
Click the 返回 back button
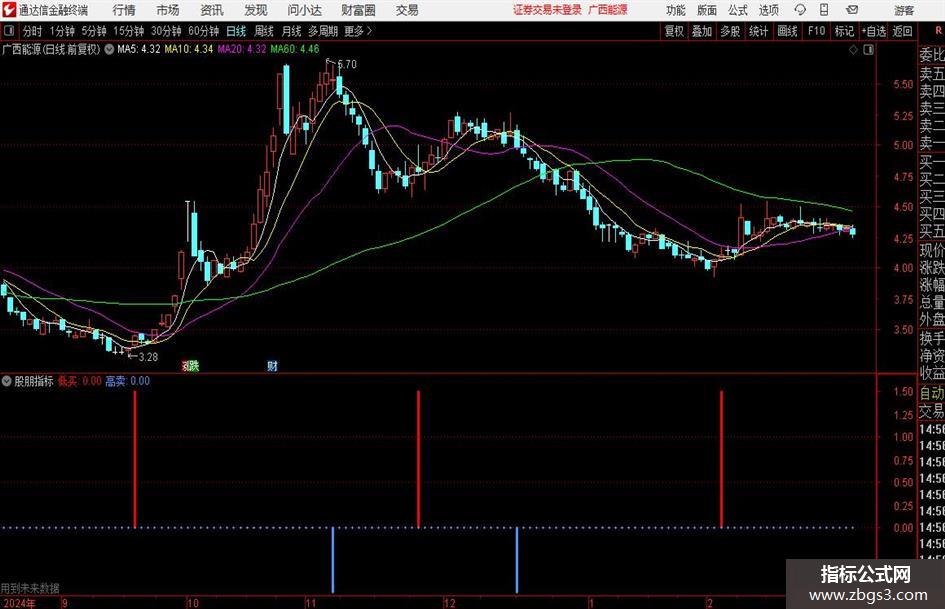pos(902,31)
